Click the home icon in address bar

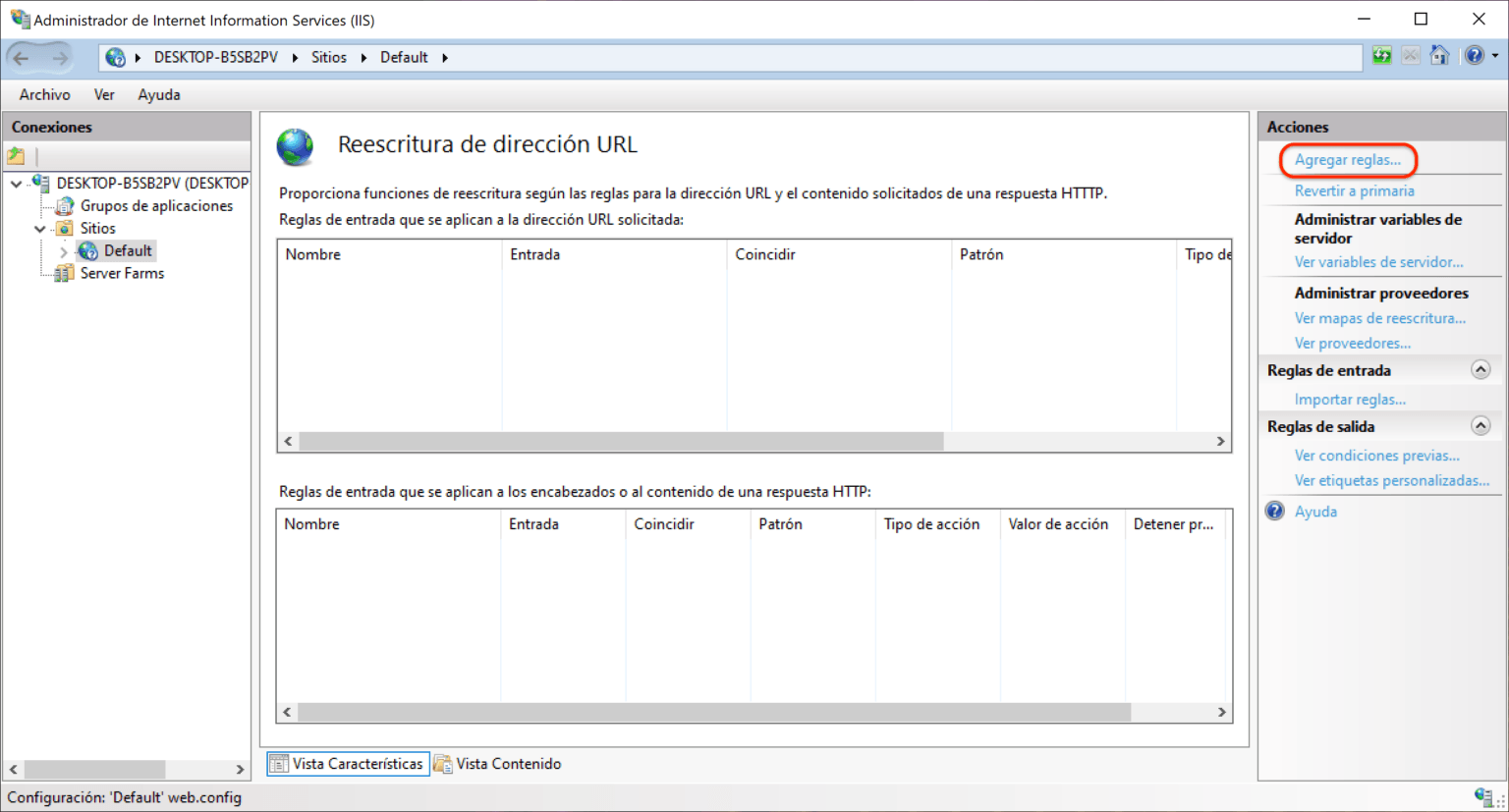click(x=1439, y=56)
